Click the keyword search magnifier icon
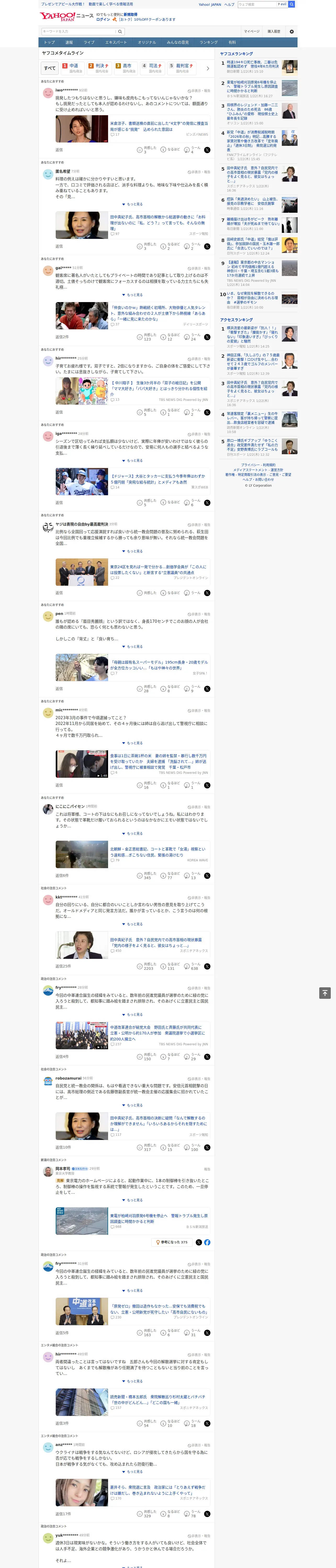 [x=120, y=32]
